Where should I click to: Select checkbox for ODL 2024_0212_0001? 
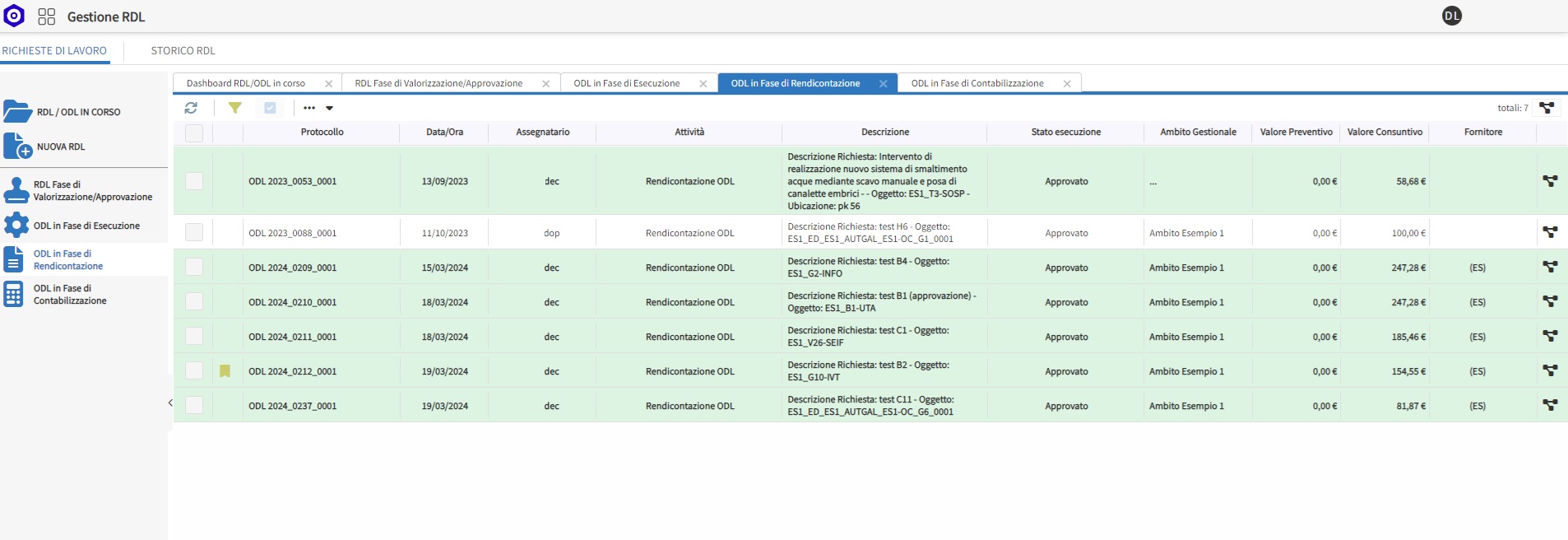[x=194, y=371]
